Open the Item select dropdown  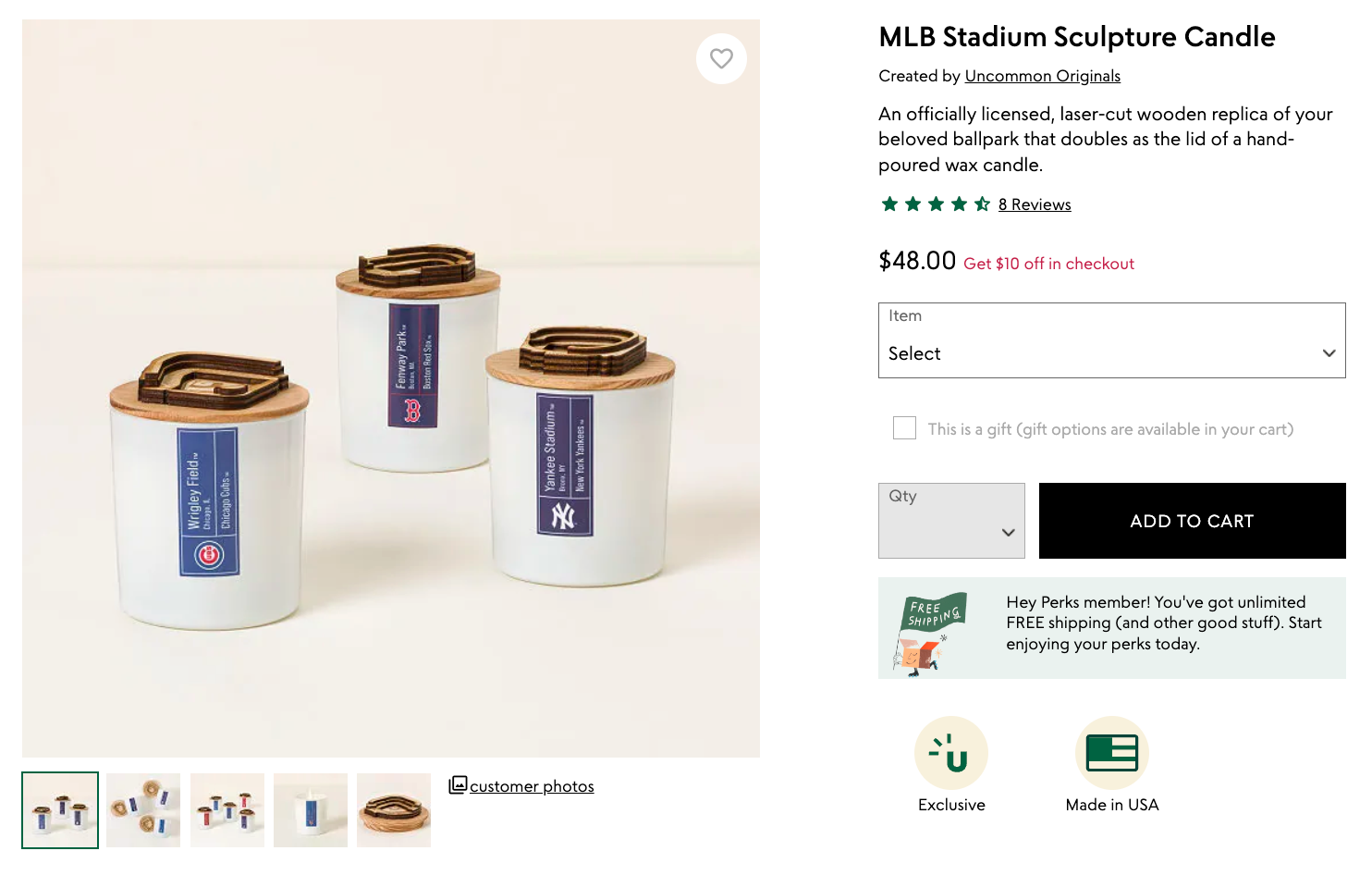click(x=1111, y=341)
